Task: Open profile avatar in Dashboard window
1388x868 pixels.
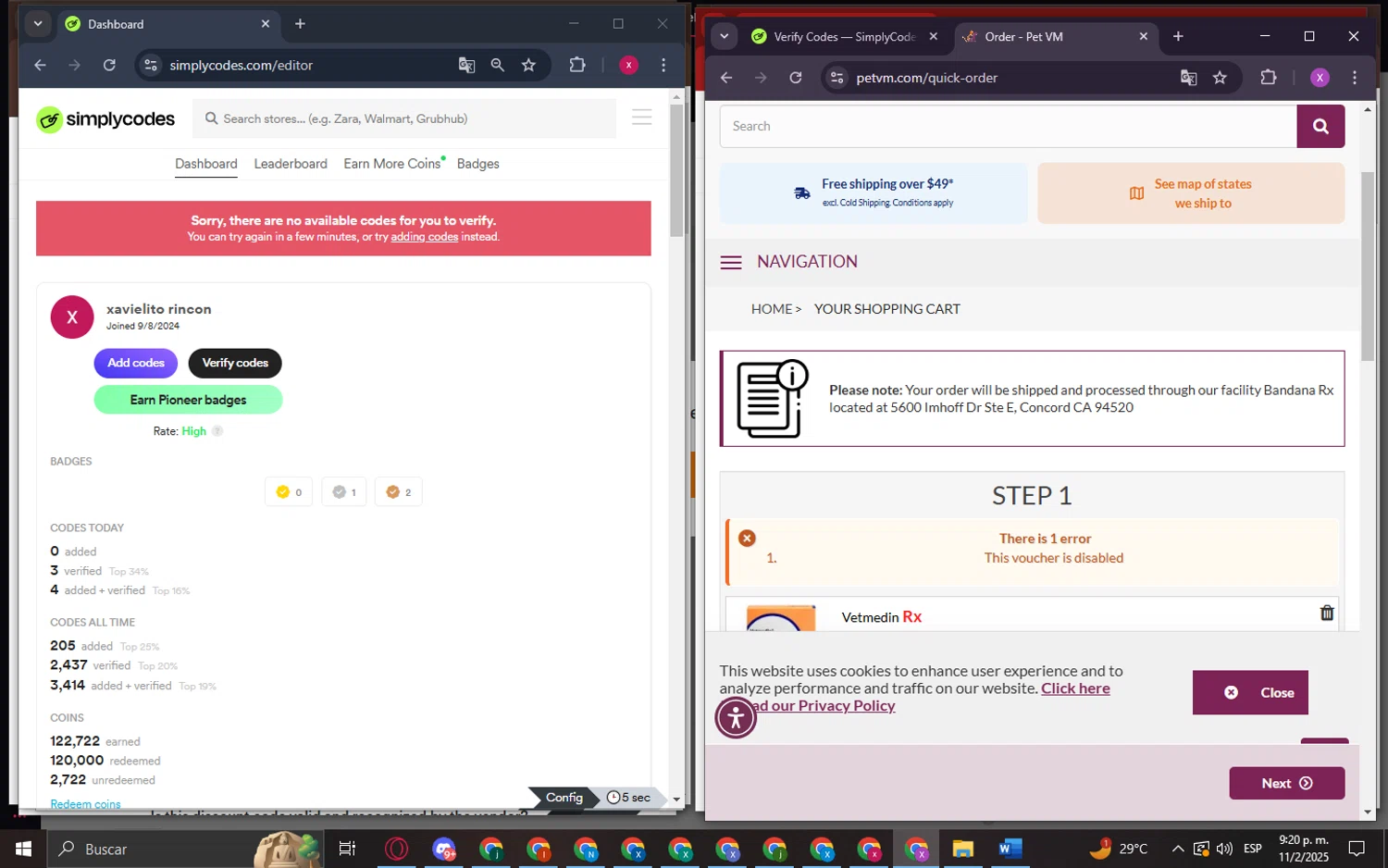Action: coord(628,65)
